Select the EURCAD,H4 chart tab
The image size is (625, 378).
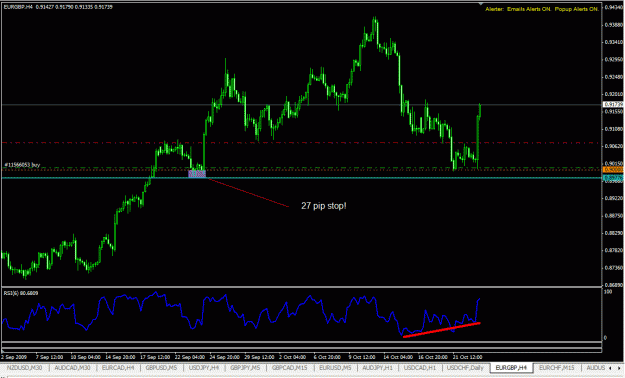(x=118, y=368)
